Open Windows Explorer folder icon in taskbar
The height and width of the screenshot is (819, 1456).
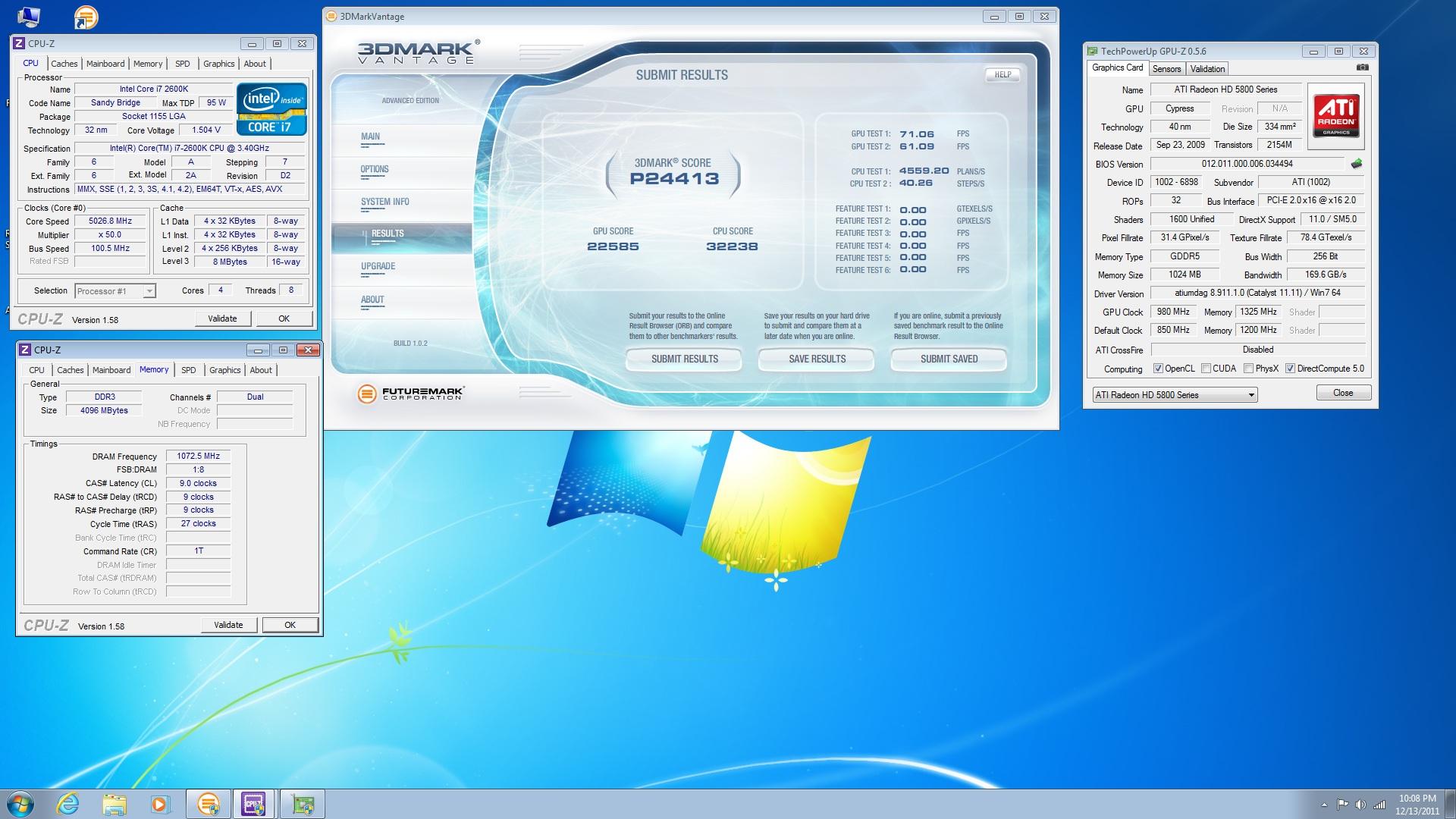point(115,804)
